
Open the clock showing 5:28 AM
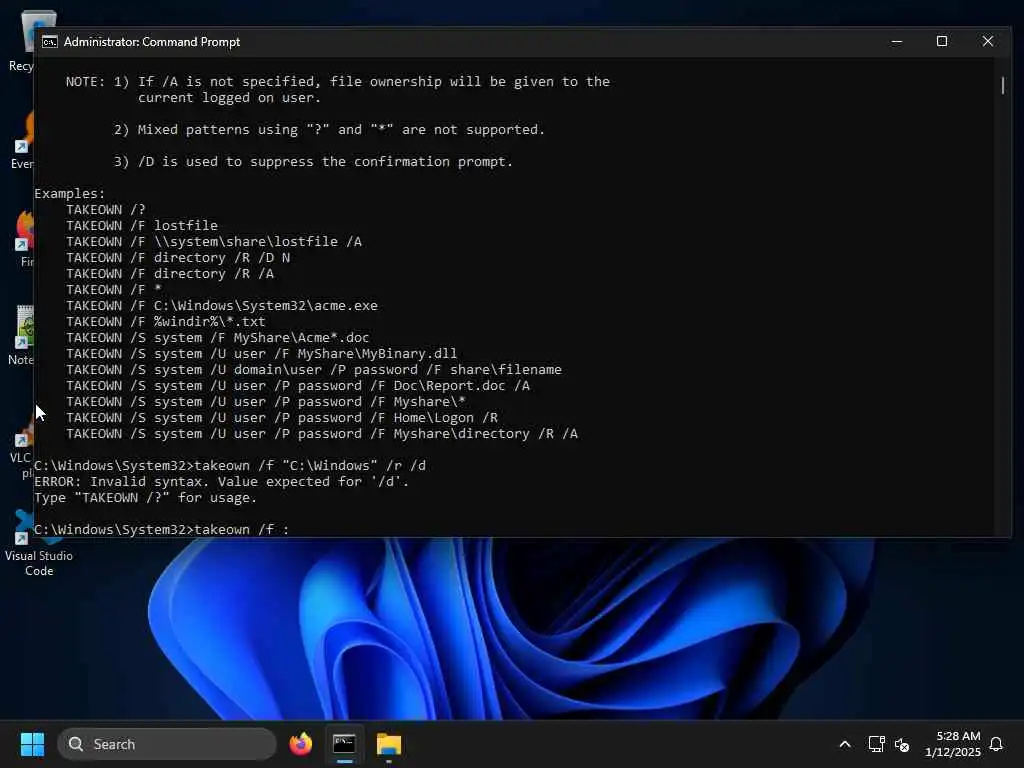coord(953,744)
